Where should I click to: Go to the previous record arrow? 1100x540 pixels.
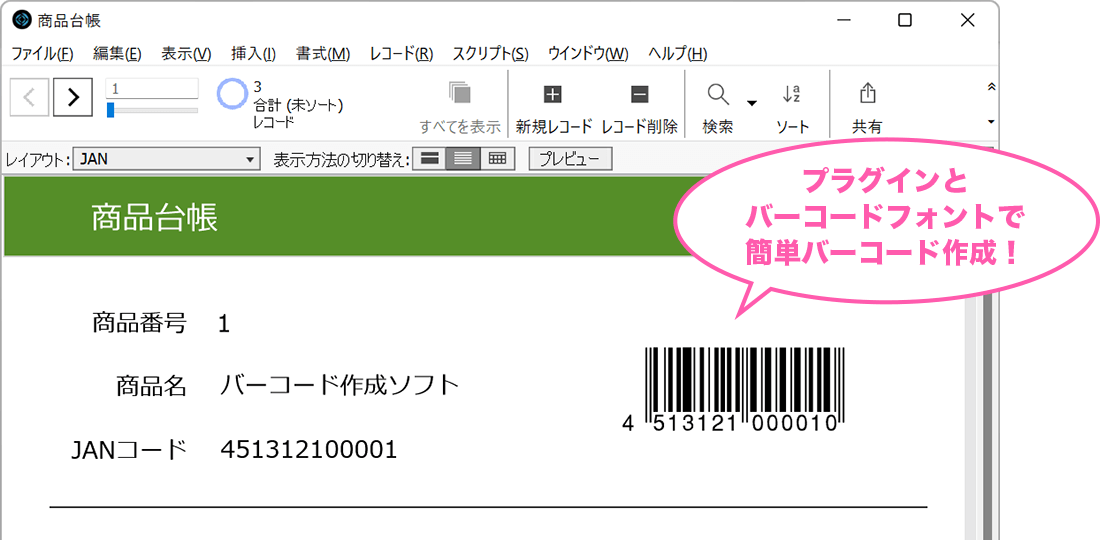[29, 97]
